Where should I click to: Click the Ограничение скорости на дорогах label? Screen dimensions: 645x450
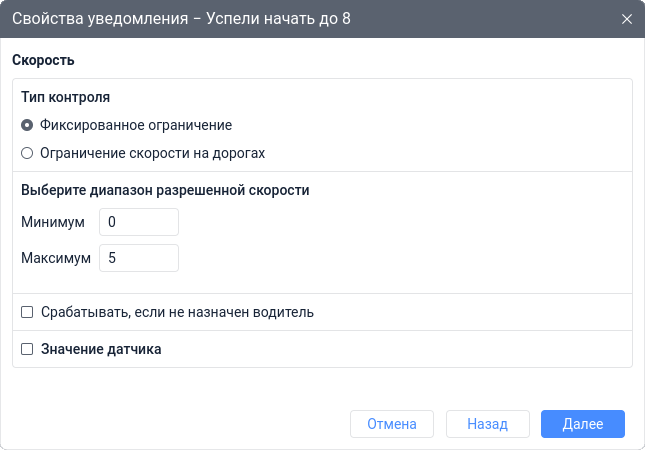(x=152, y=154)
